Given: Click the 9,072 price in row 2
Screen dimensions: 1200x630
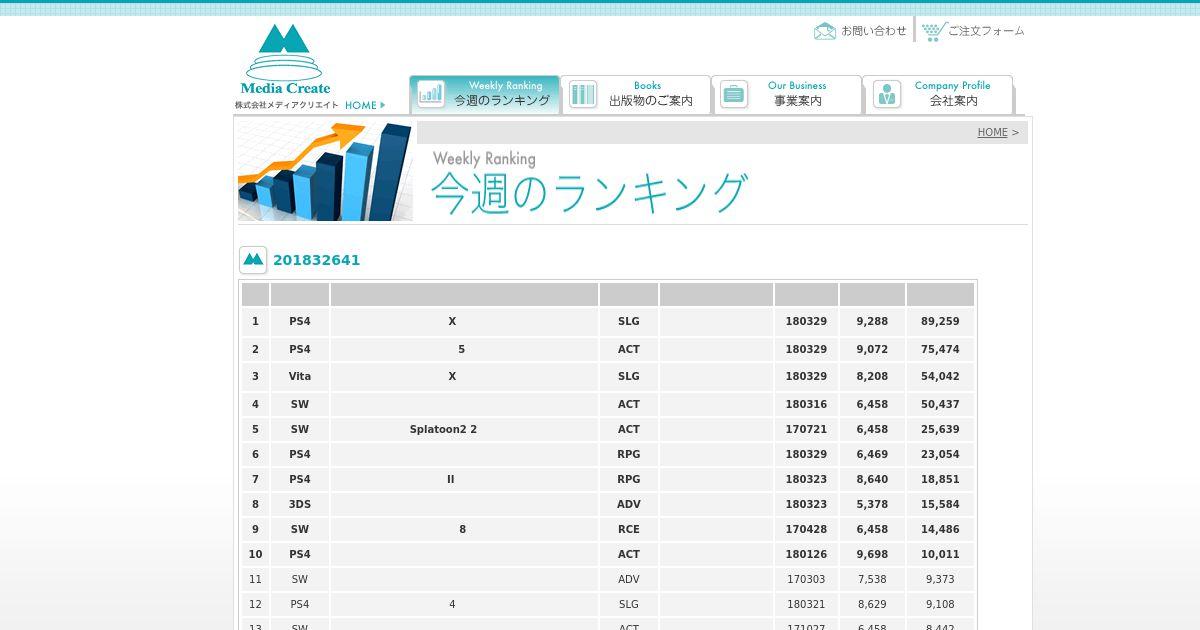Looking at the screenshot, I should 872,349.
